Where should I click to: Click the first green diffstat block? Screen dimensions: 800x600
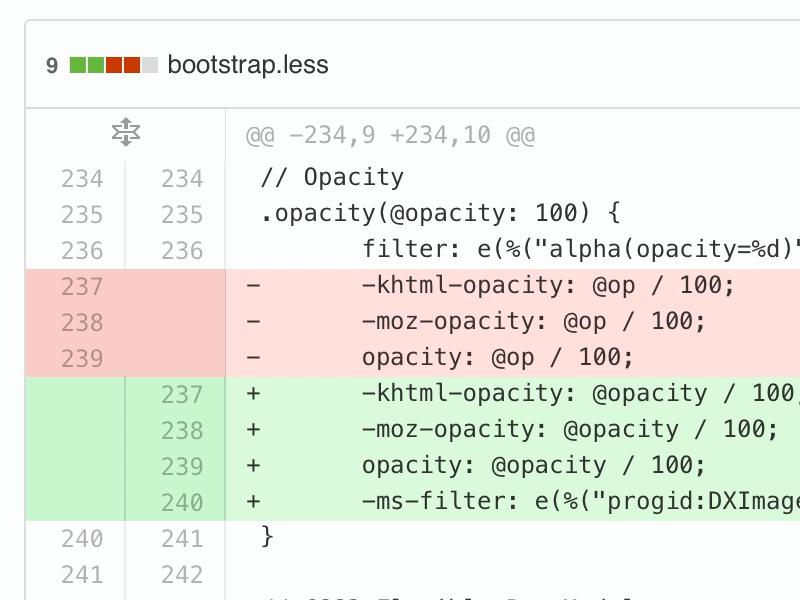pos(77,66)
